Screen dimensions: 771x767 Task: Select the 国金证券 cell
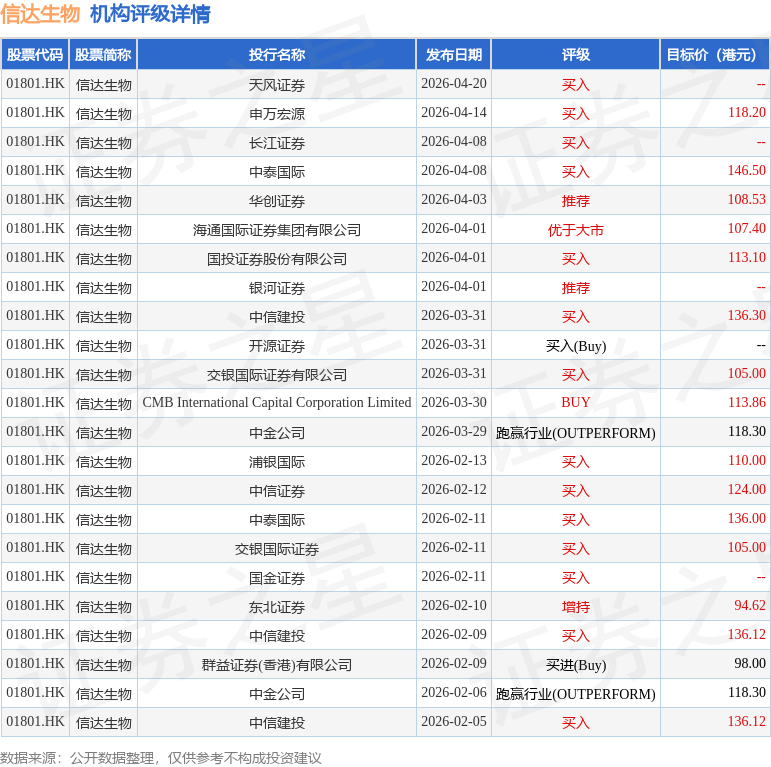277,578
